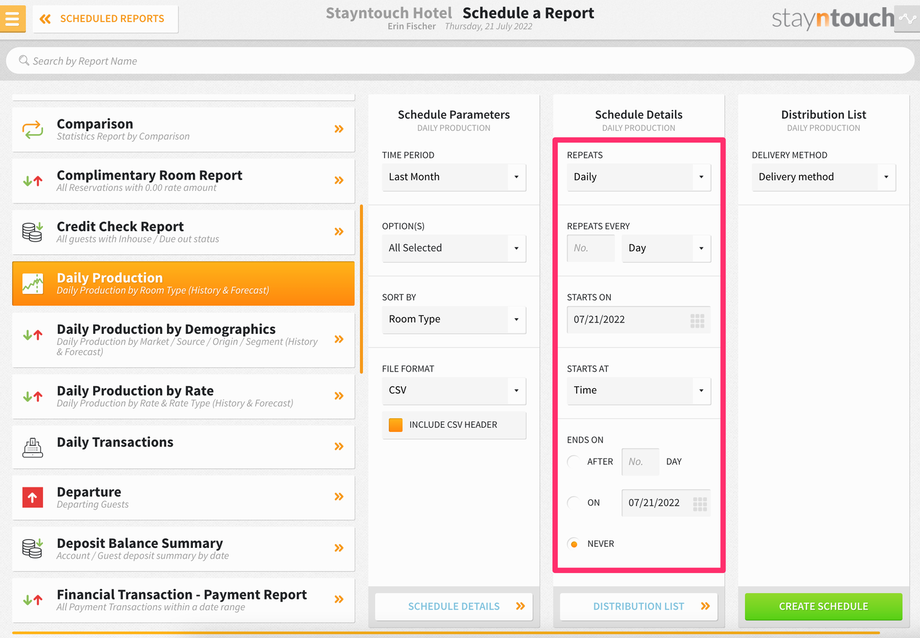
Task: Open the Starts On calendar icon
Action: [697, 320]
